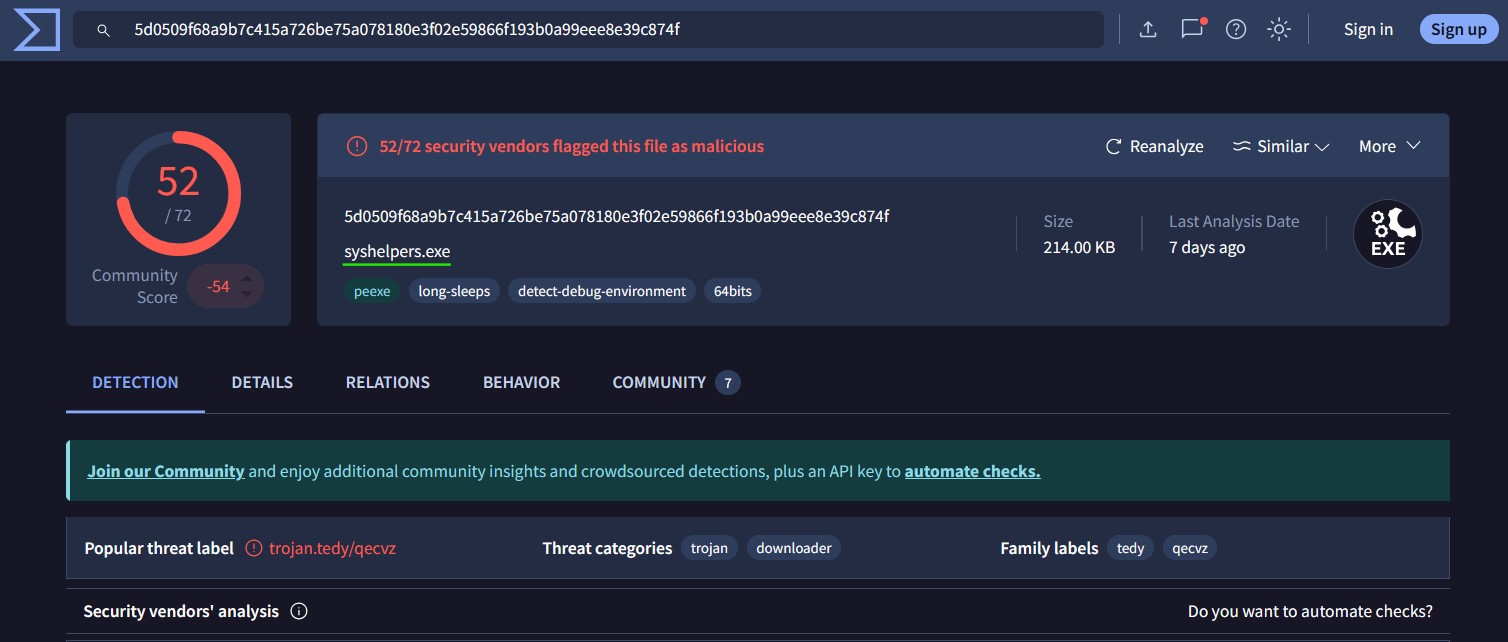Click the VirusTotal logo icon

tap(36, 30)
